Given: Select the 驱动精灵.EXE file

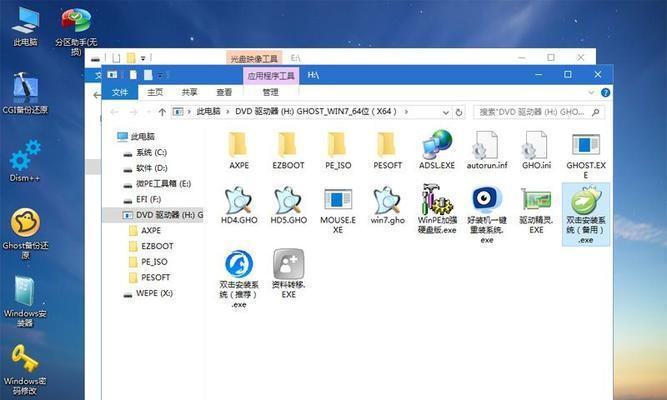Looking at the screenshot, I should tap(536, 210).
